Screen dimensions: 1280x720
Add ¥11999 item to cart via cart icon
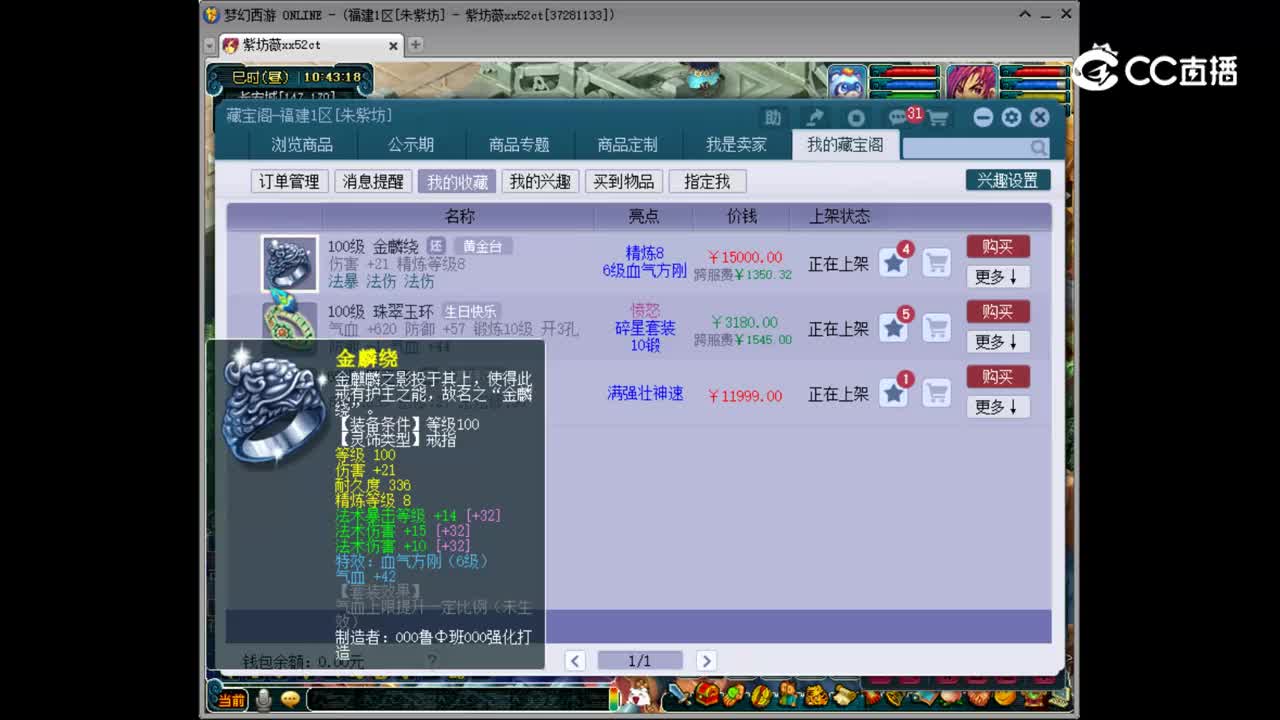click(937, 394)
